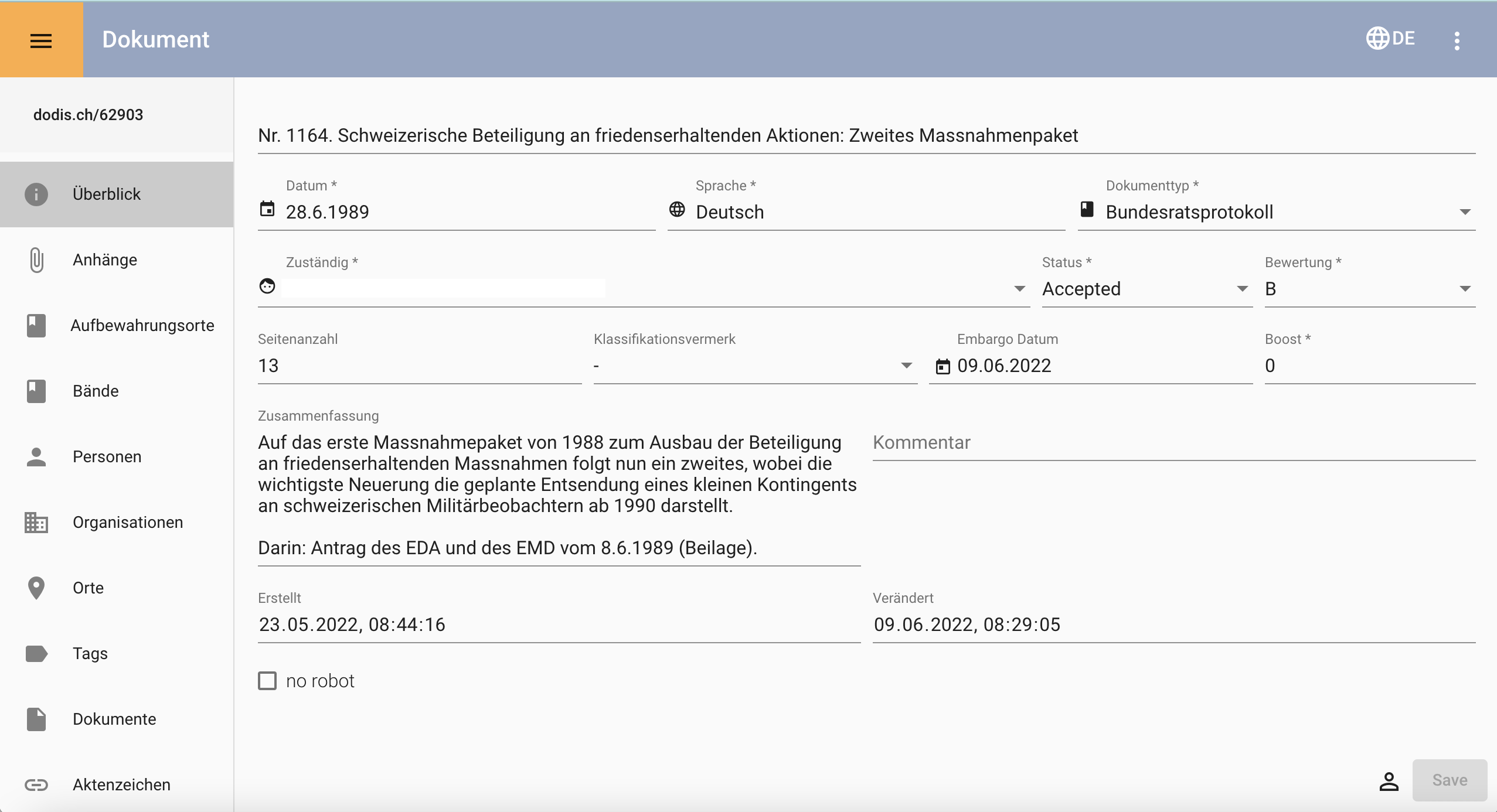Viewport: 1497px width, 812px height.
Task: Enable the no robot checkbox
Action: pyautogui.click(x=267, y=681)
